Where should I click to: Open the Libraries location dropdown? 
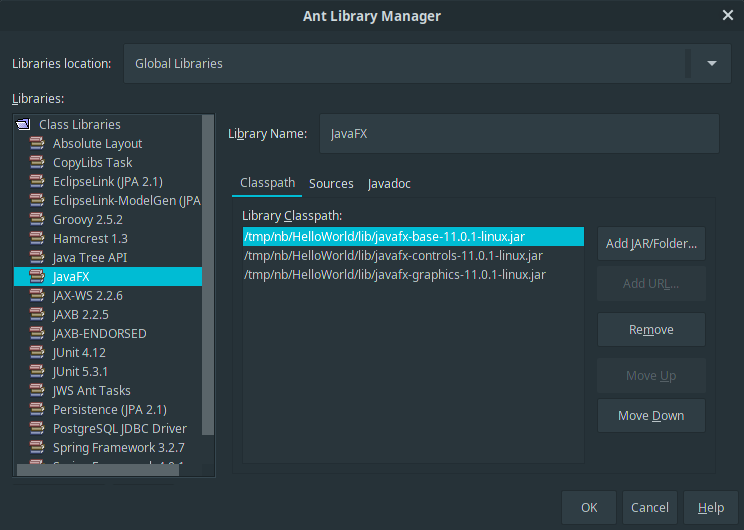point(711,63)
